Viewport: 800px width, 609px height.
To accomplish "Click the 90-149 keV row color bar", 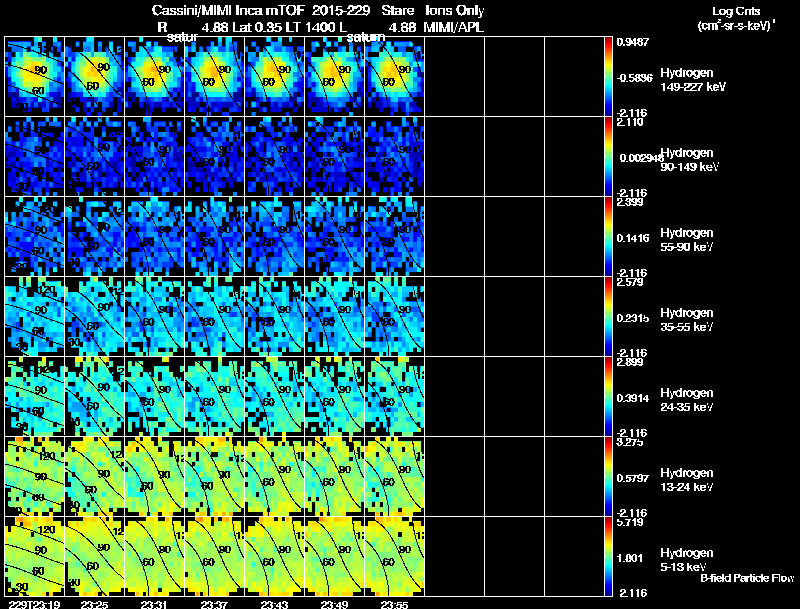I will (608, 157).
